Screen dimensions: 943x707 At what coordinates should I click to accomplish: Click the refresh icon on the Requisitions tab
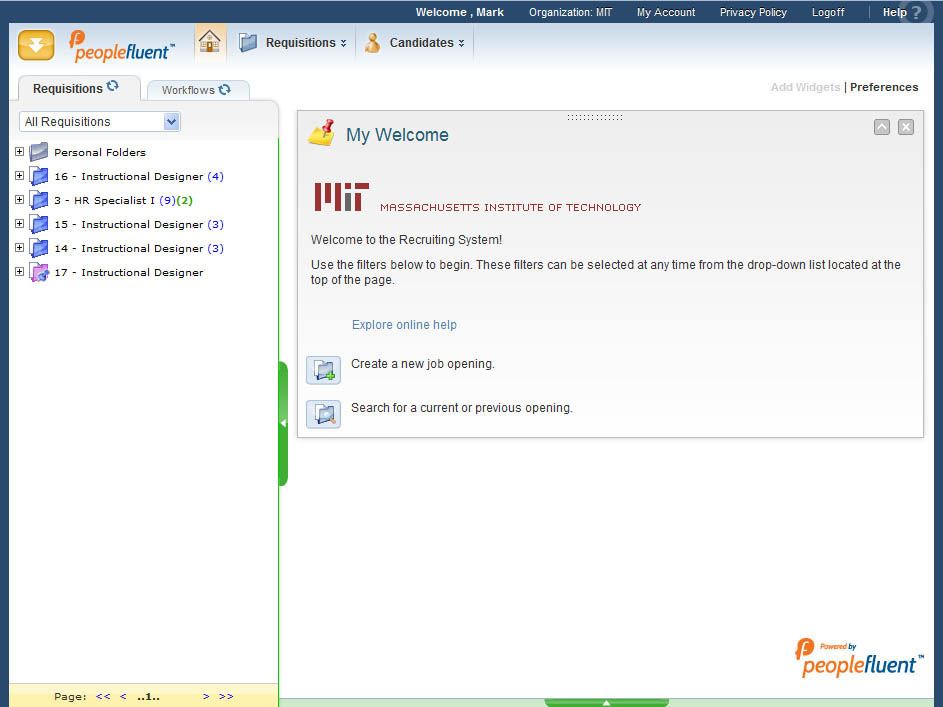pyautogui.click(x=113, y=87)
